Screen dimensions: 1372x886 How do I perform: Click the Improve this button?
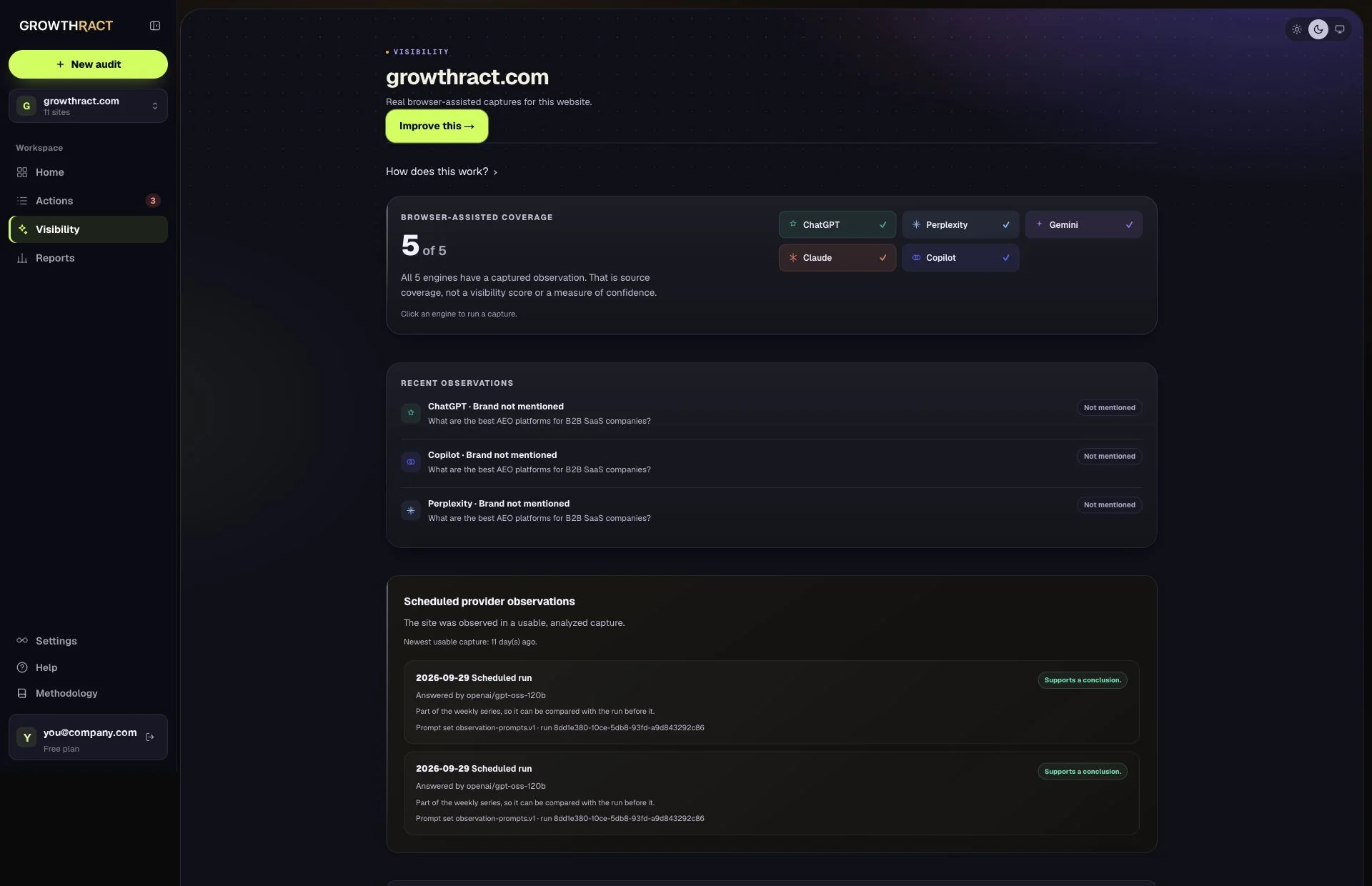(437, 126)
